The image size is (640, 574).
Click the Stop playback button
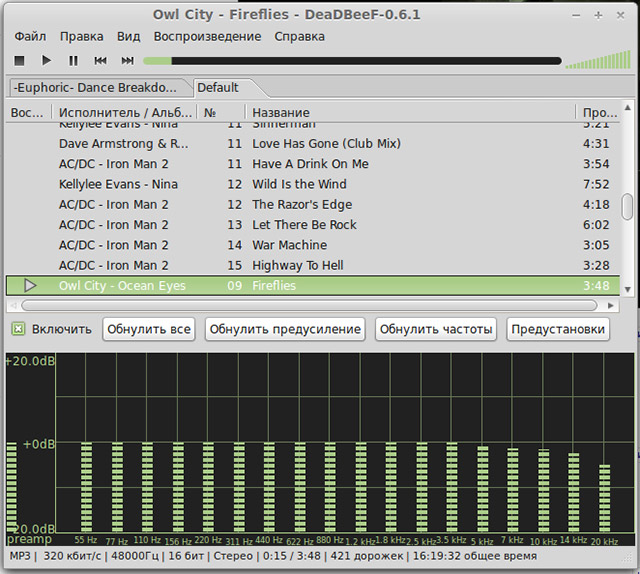click(x=19, y=61)
